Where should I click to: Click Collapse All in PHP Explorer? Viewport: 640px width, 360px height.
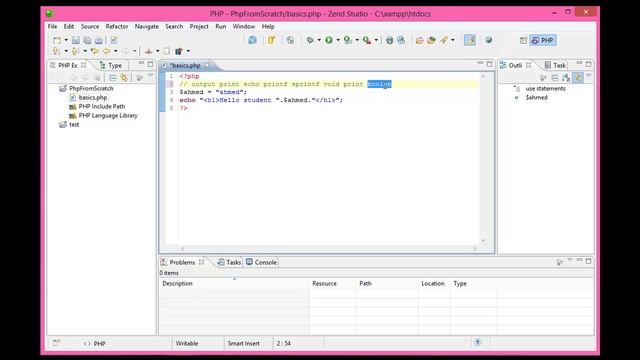tap(113, 78)
